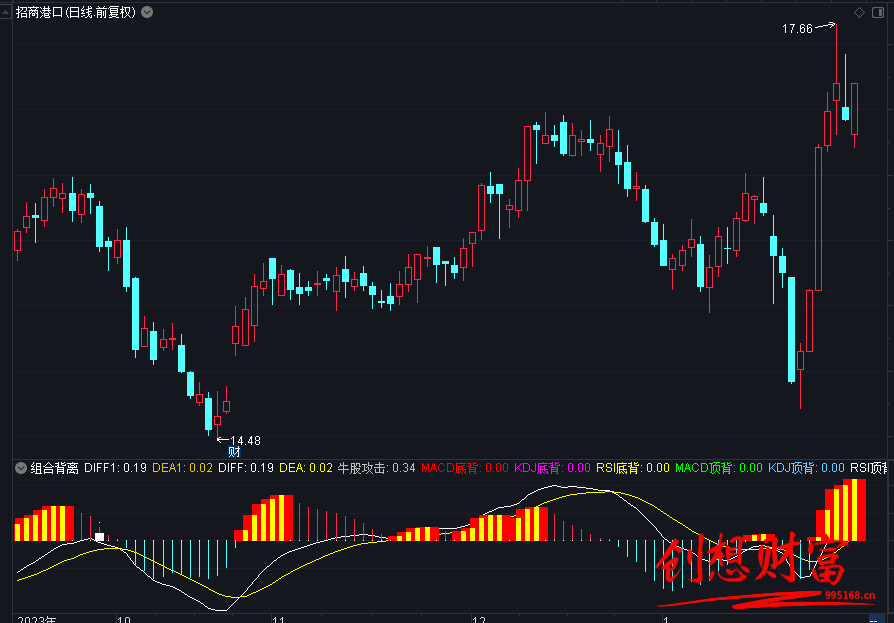894x623 pixels.
Task: Click the 财 financial event marker
Action: click(234, 452)
